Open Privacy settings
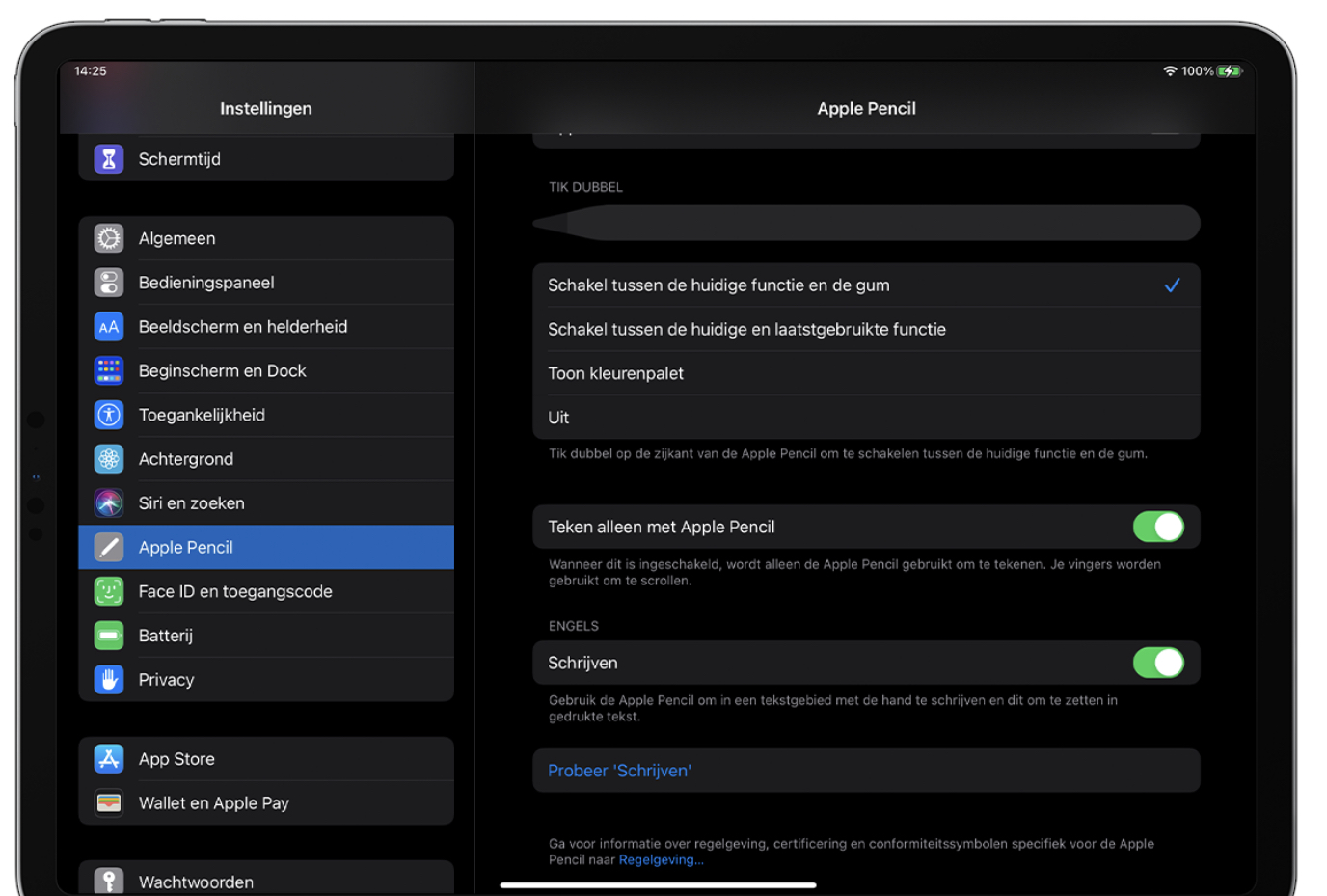 pyautogui.click(x=266, y=680)
